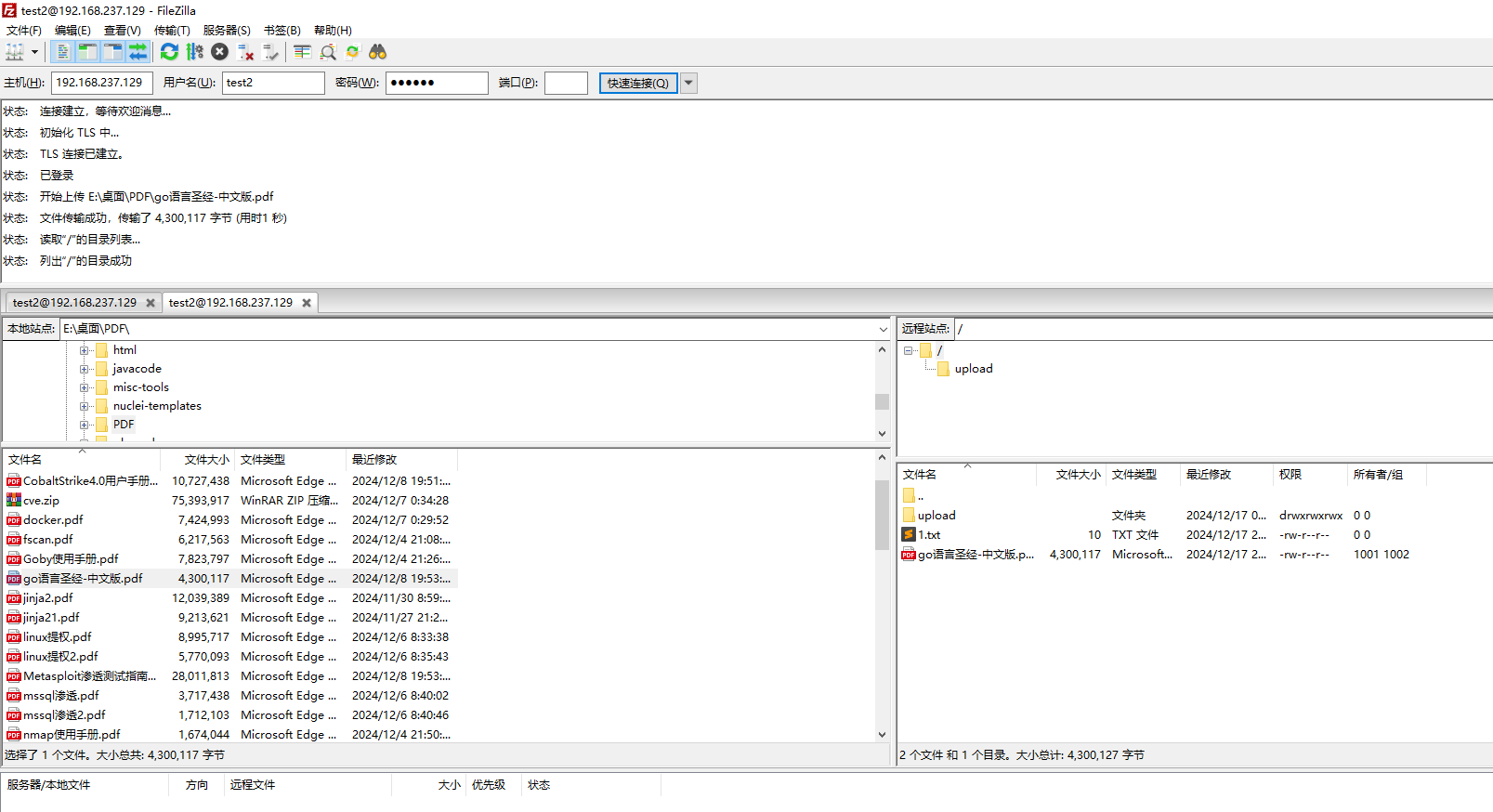Image resolution: width=1493 pixels, height=812 pixels.
Task: Select linux提权.pdf file icon
Action: pyautogui.click(x=14, y=636)
